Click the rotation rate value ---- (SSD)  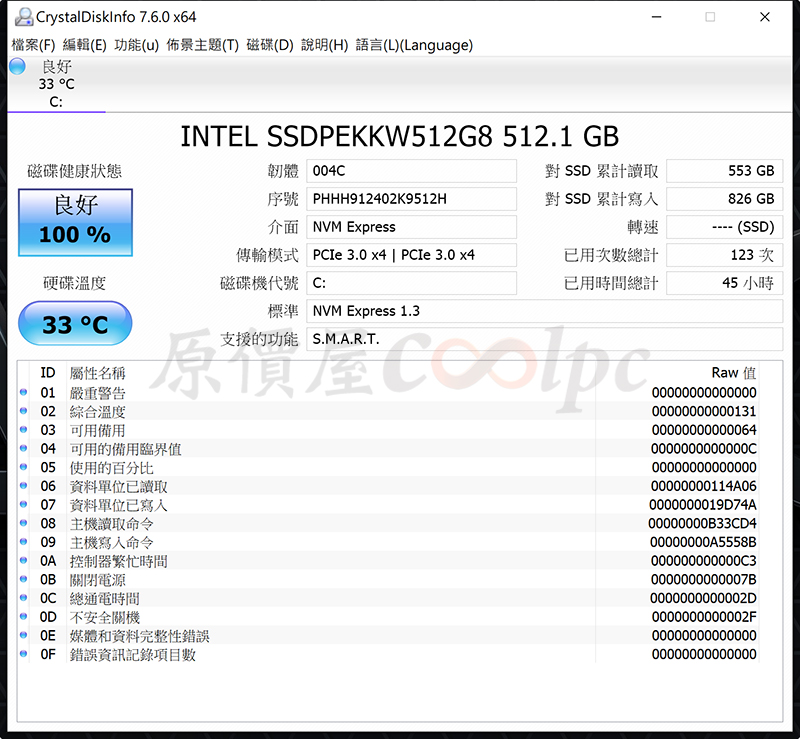[724, 227]
